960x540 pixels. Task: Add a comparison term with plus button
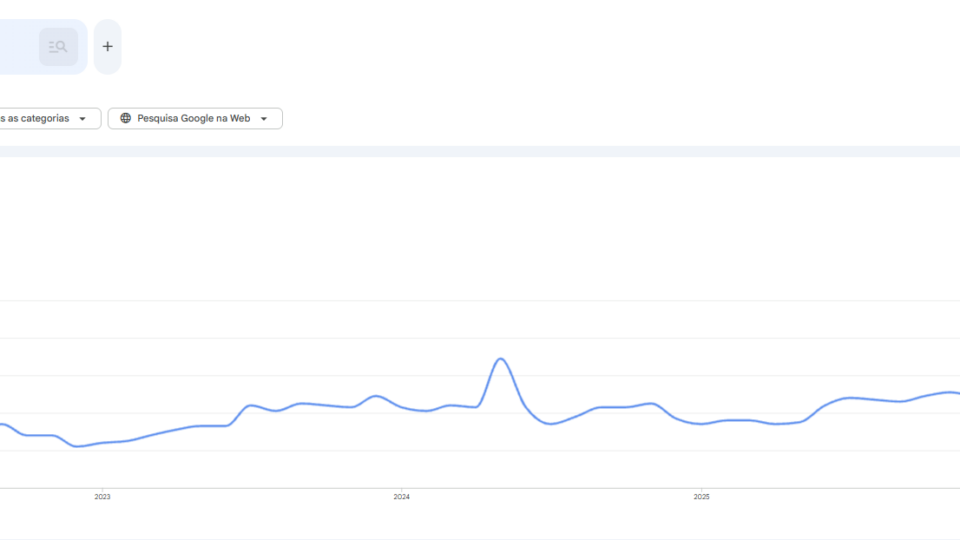(108, 47)
